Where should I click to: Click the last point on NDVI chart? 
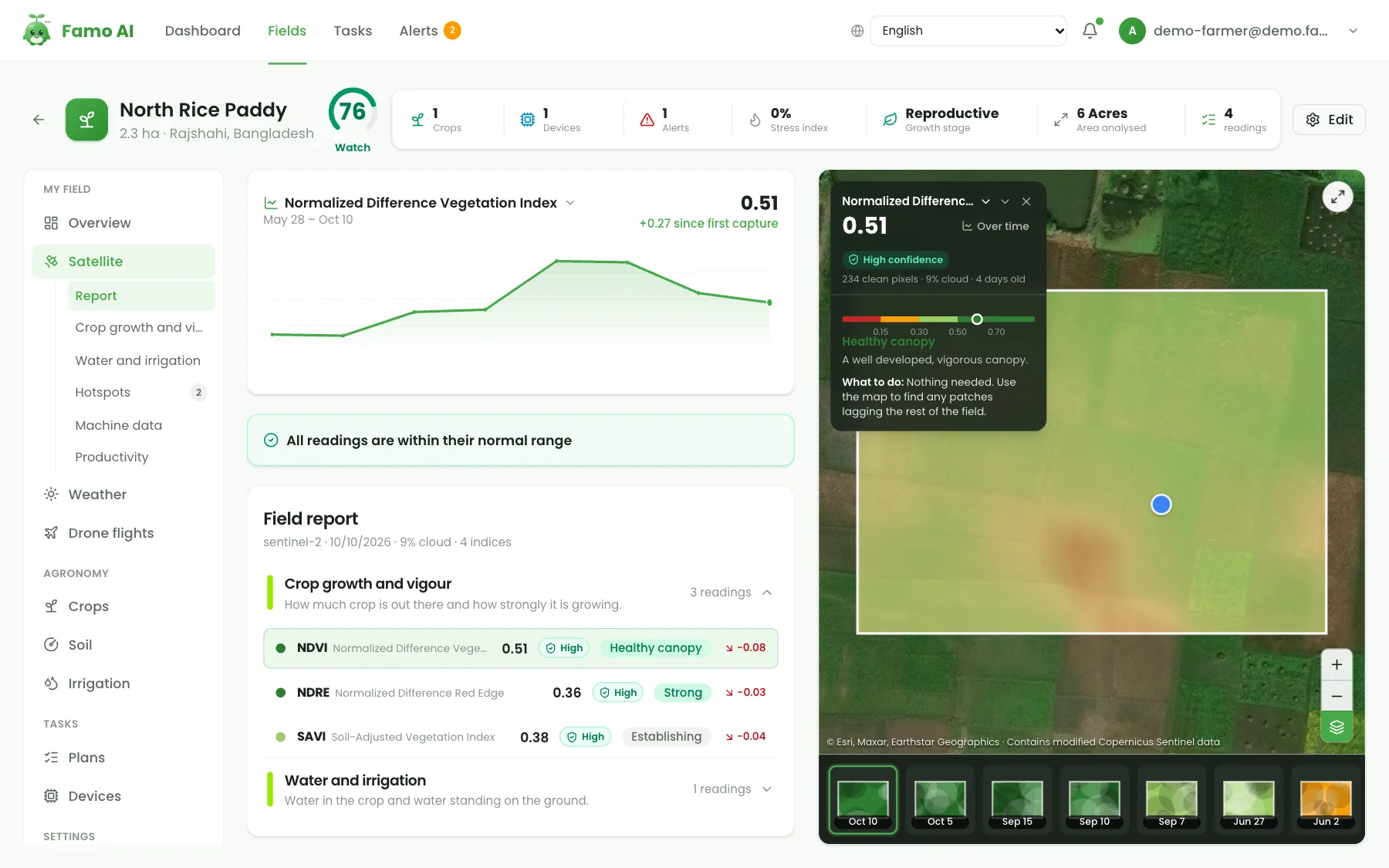click(x=769, y=302)
